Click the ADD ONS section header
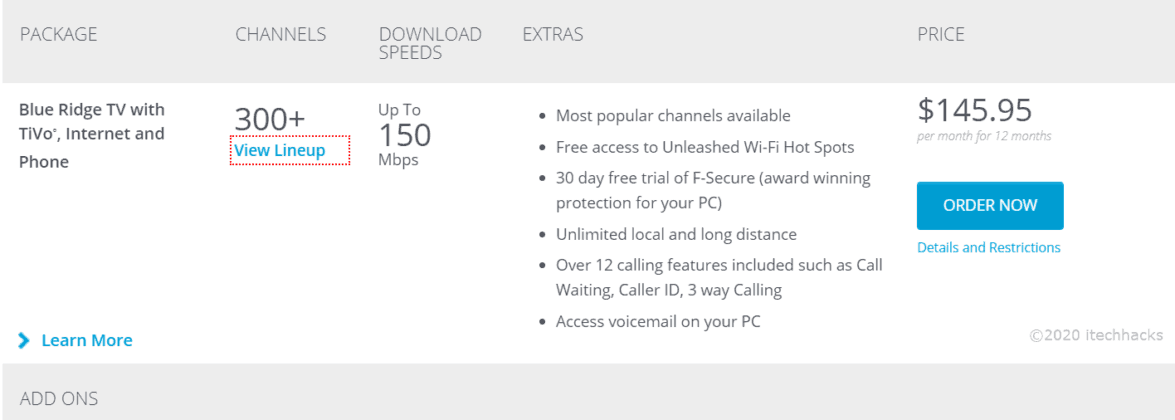The width and height of the screenshot is (1175, 420). pyautogui.click(x=59, y=399)
